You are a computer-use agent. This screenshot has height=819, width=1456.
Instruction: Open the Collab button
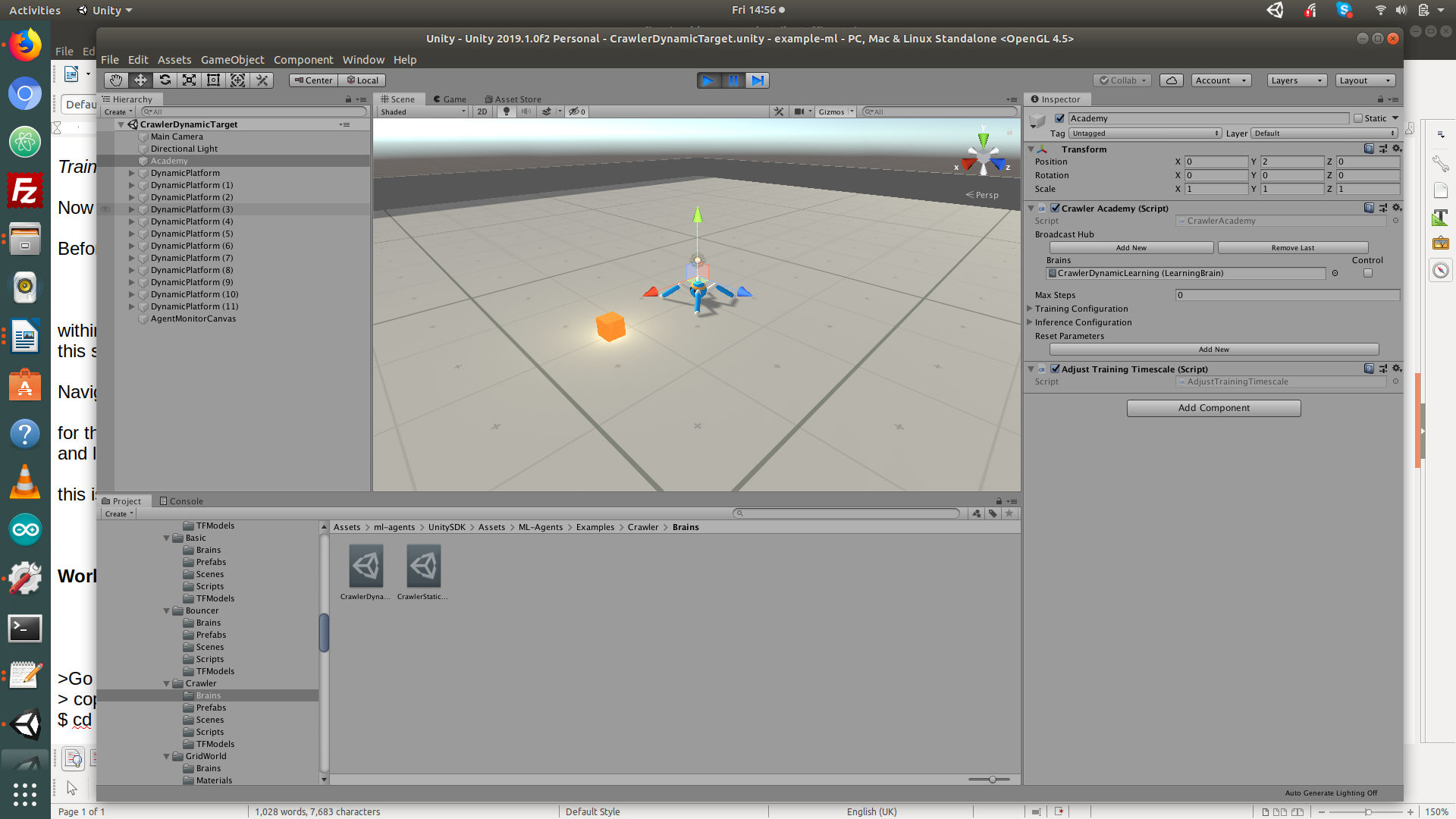pos(1123,80)
